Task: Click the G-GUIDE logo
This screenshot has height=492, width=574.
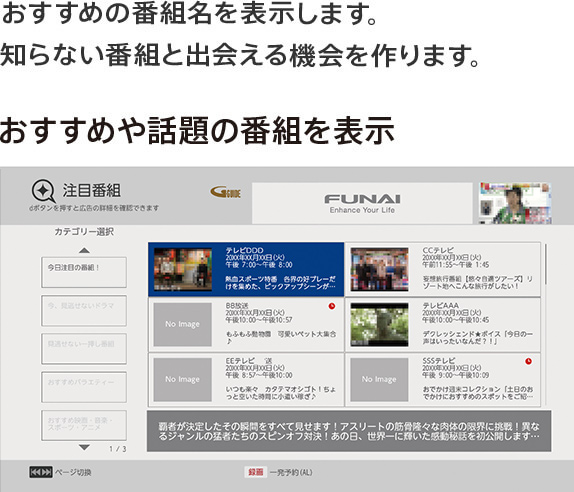Action: coord(226,192)
